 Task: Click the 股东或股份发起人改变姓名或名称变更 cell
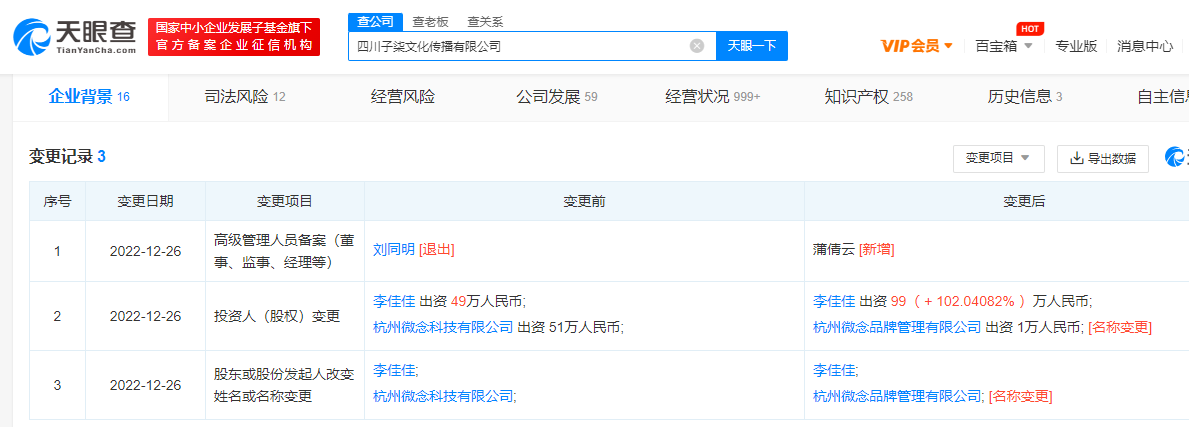coord(284,384)
